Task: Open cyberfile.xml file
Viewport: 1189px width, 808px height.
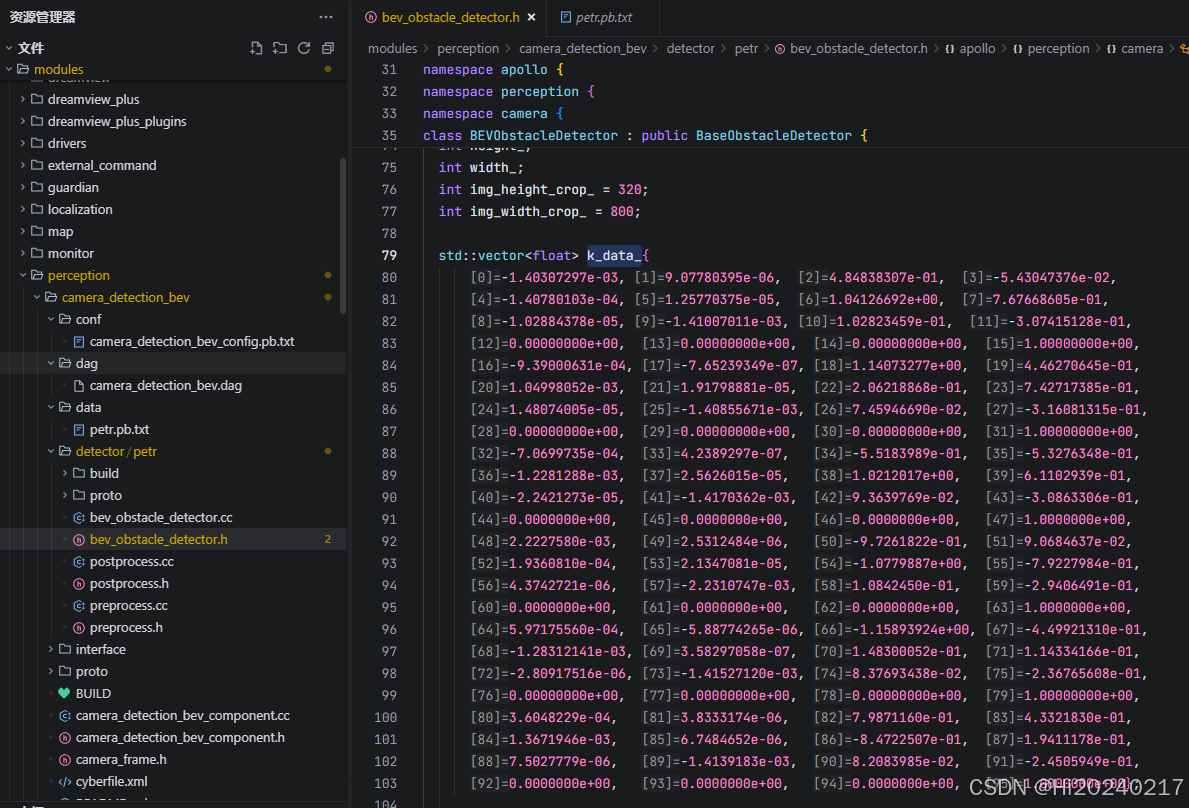Action: (x=111, y=781)
